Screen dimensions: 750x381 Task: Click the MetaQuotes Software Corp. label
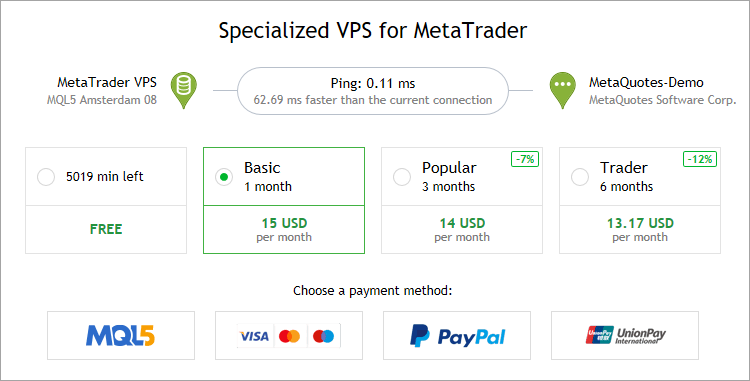pos(662,100)
